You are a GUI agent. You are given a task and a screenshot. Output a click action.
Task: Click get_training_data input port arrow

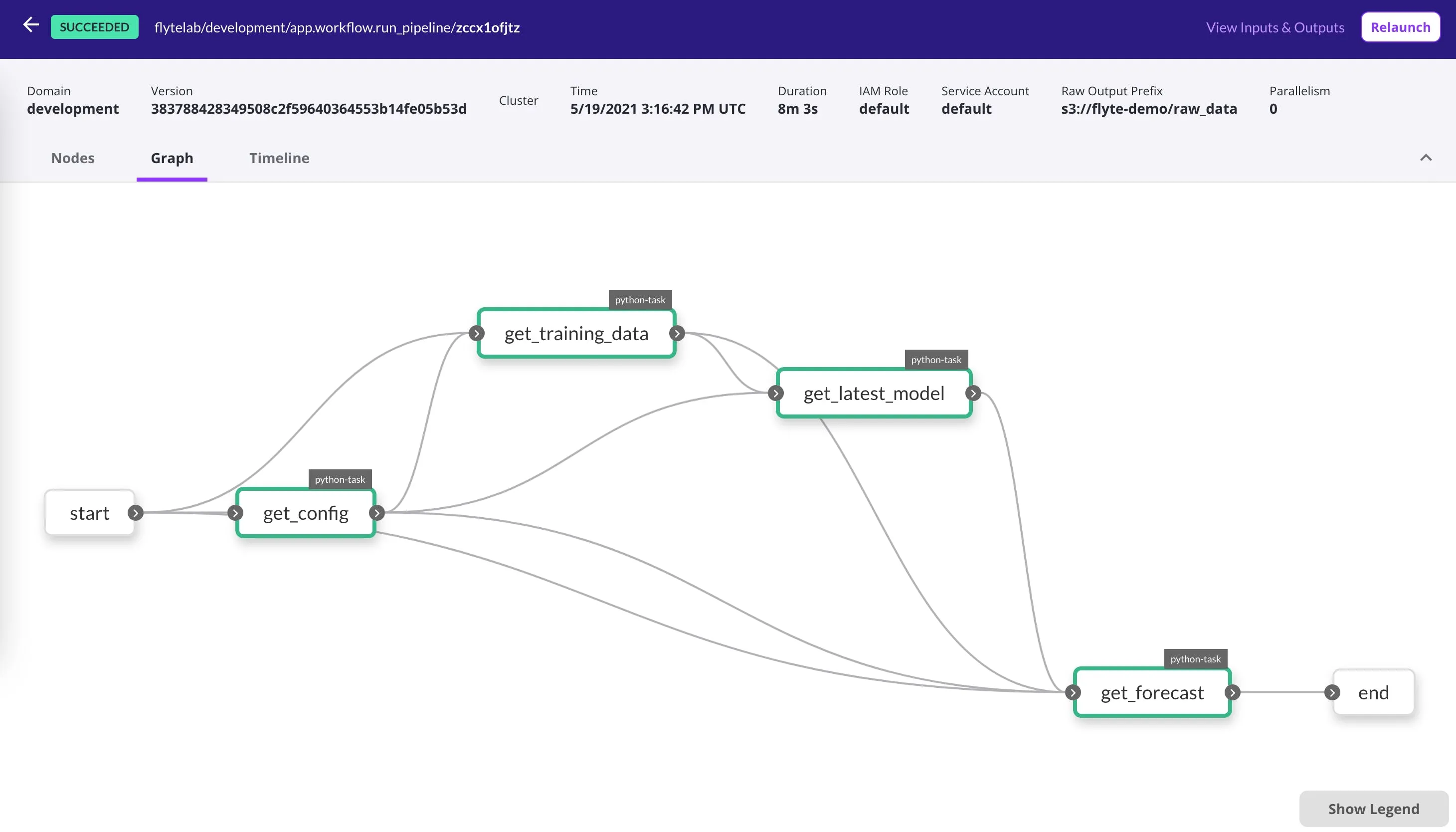tap(476, 333)
